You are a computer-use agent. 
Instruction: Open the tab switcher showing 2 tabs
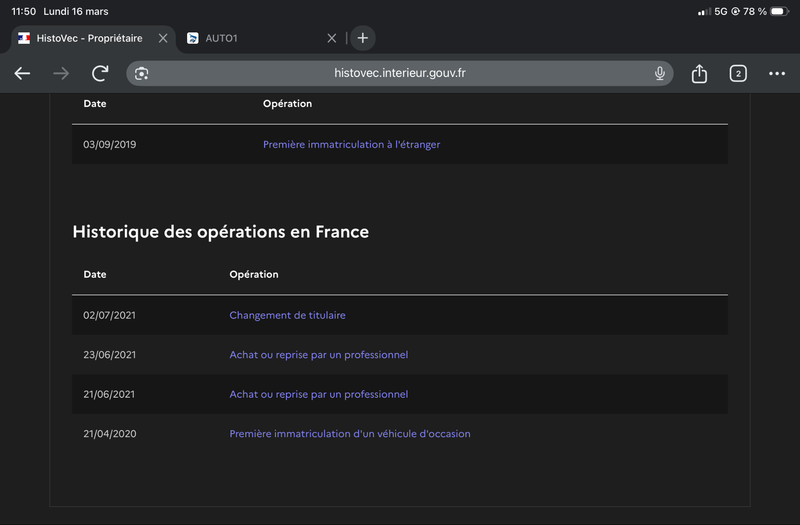(738, 73)
